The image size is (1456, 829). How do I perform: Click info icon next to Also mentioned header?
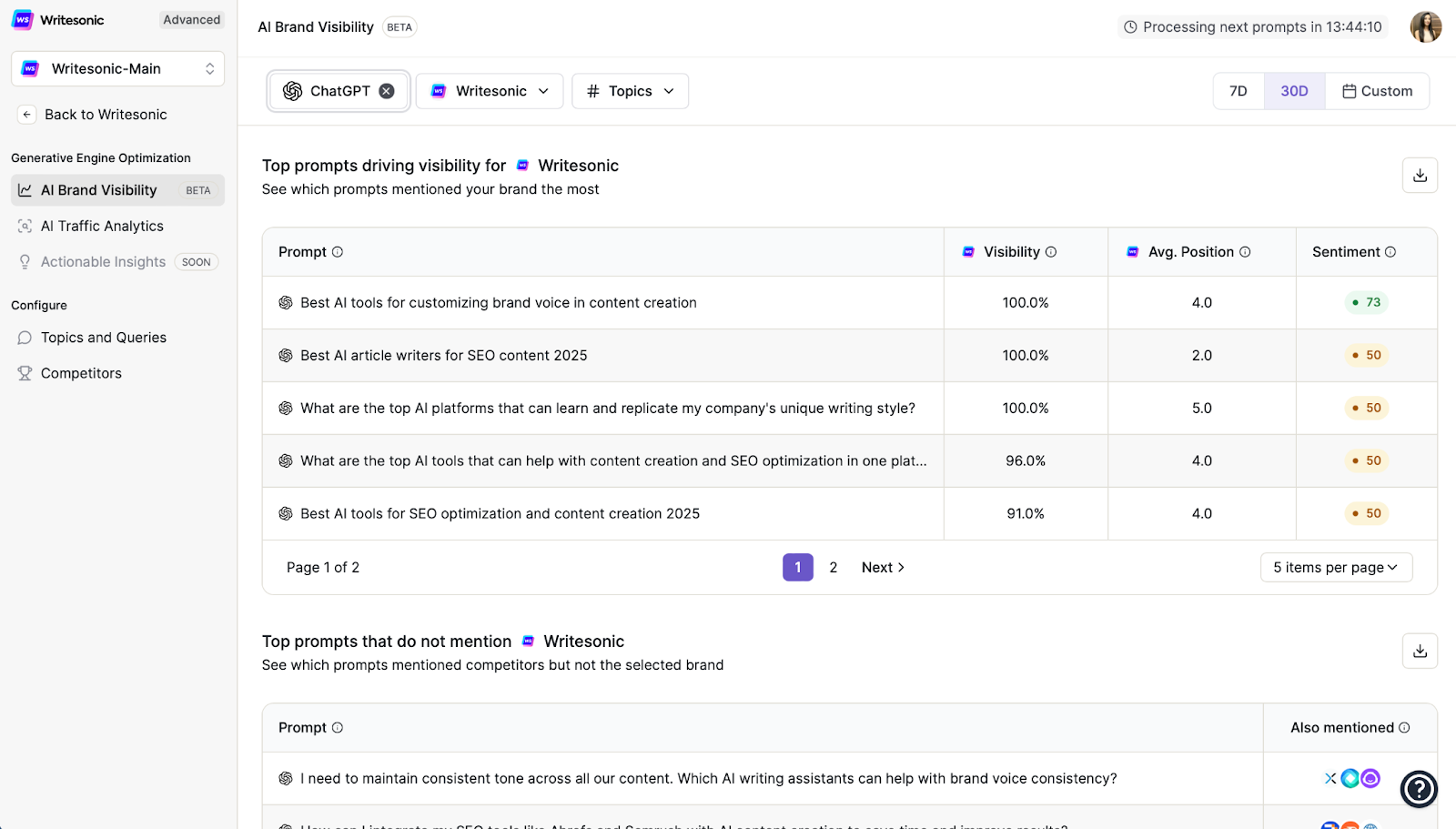[1404, 728]
